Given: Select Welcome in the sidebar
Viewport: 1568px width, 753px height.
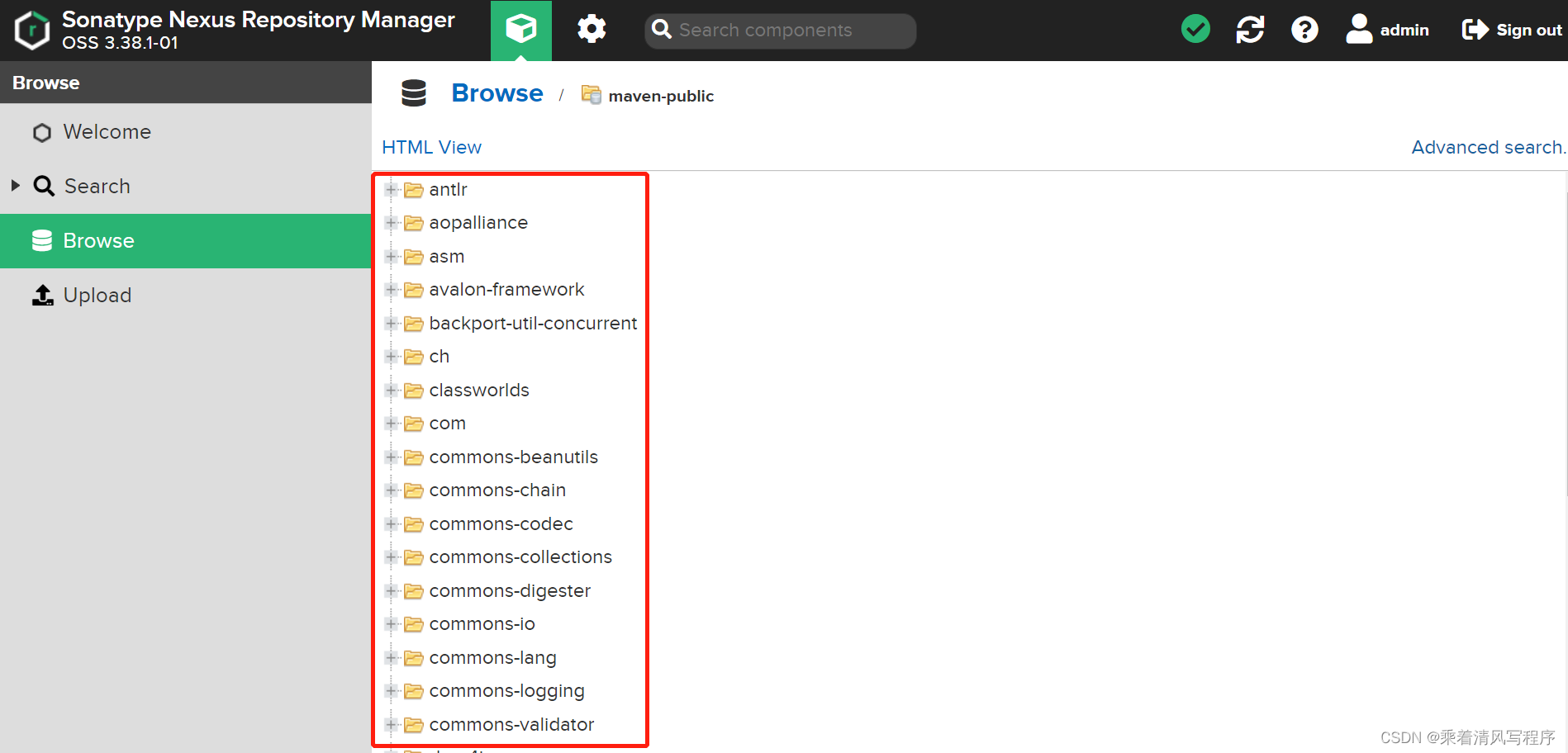Looking at the screenshot, I should [x=186, y=132].
